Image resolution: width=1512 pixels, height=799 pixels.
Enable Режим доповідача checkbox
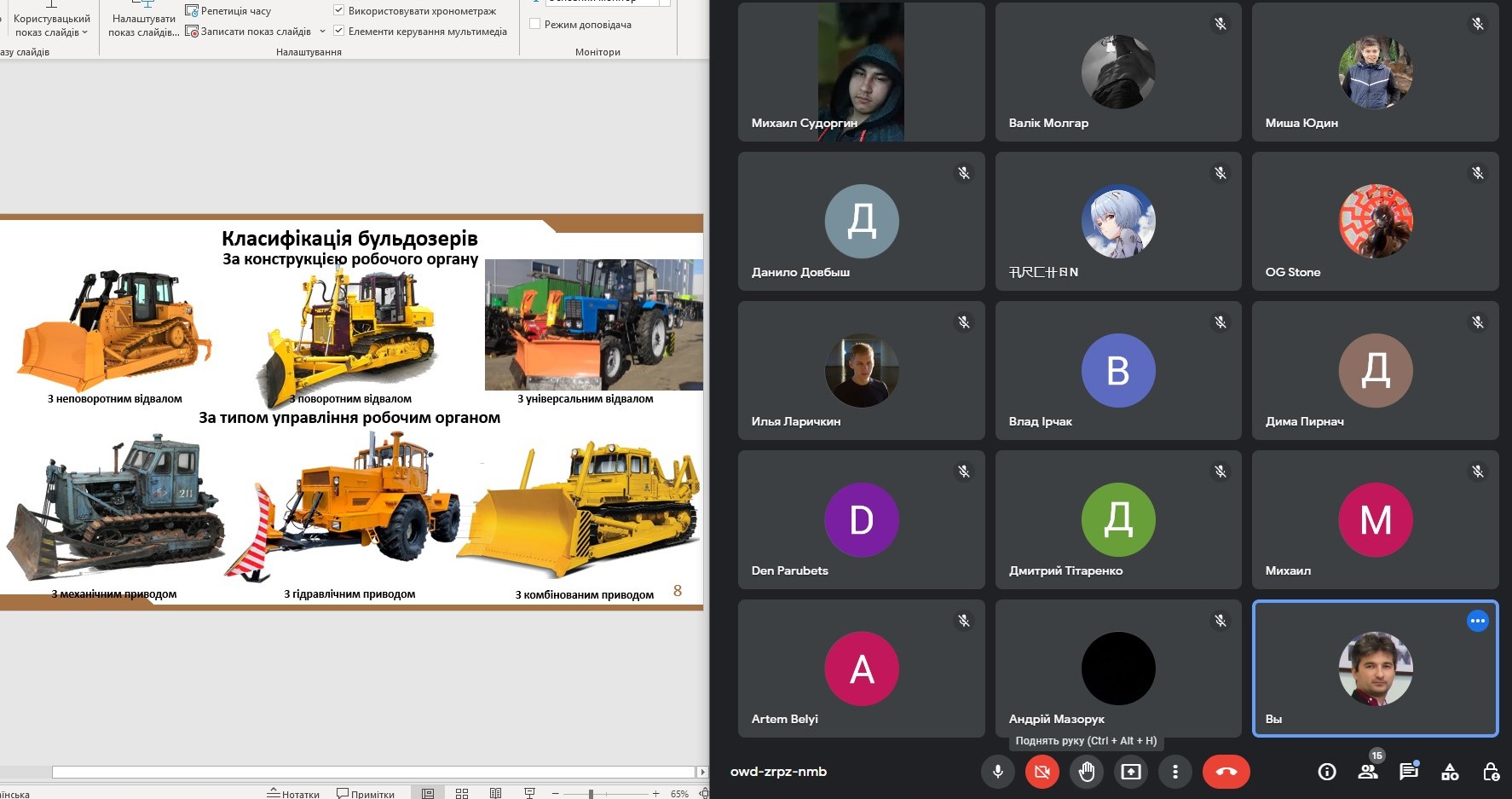535,25
